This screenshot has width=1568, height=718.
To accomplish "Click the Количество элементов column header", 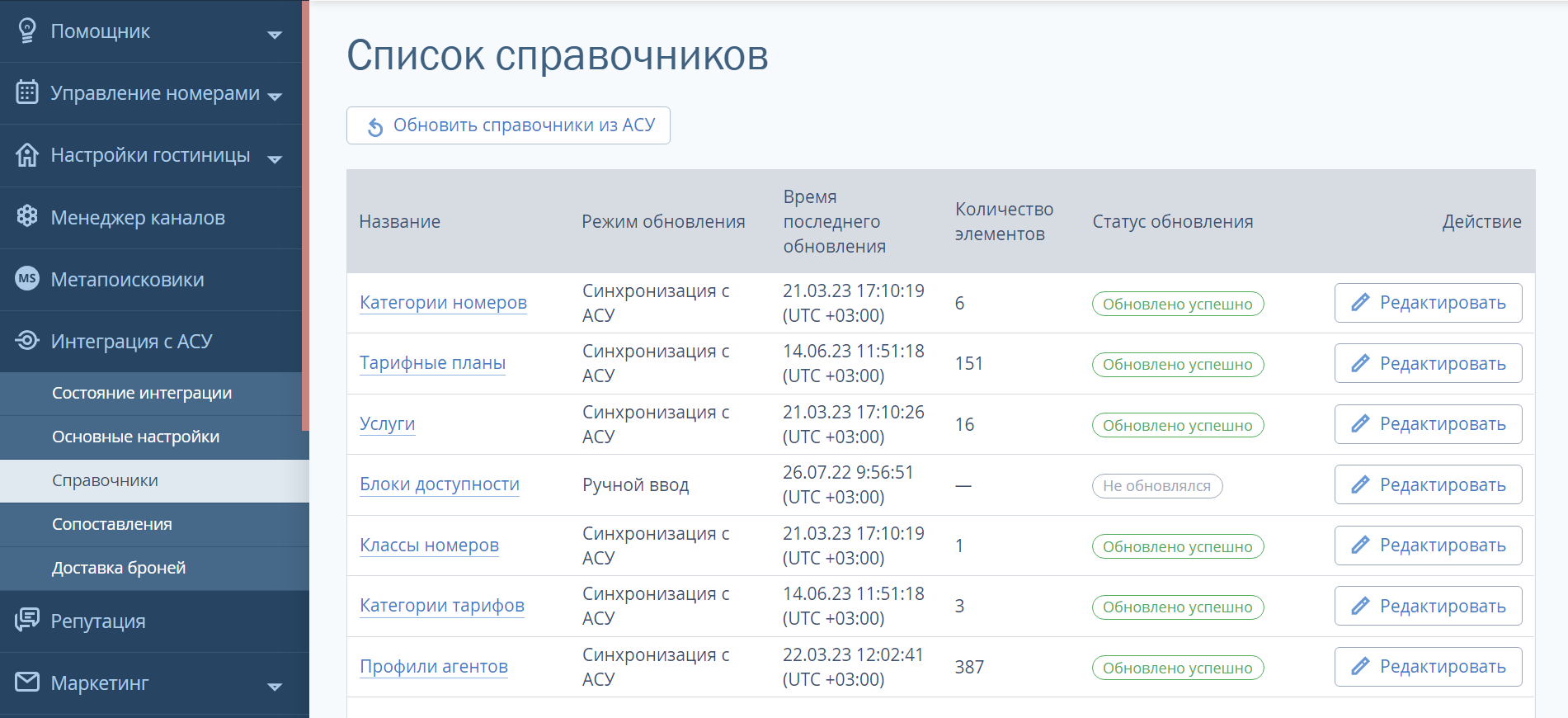I will [x=1004, y=222].
